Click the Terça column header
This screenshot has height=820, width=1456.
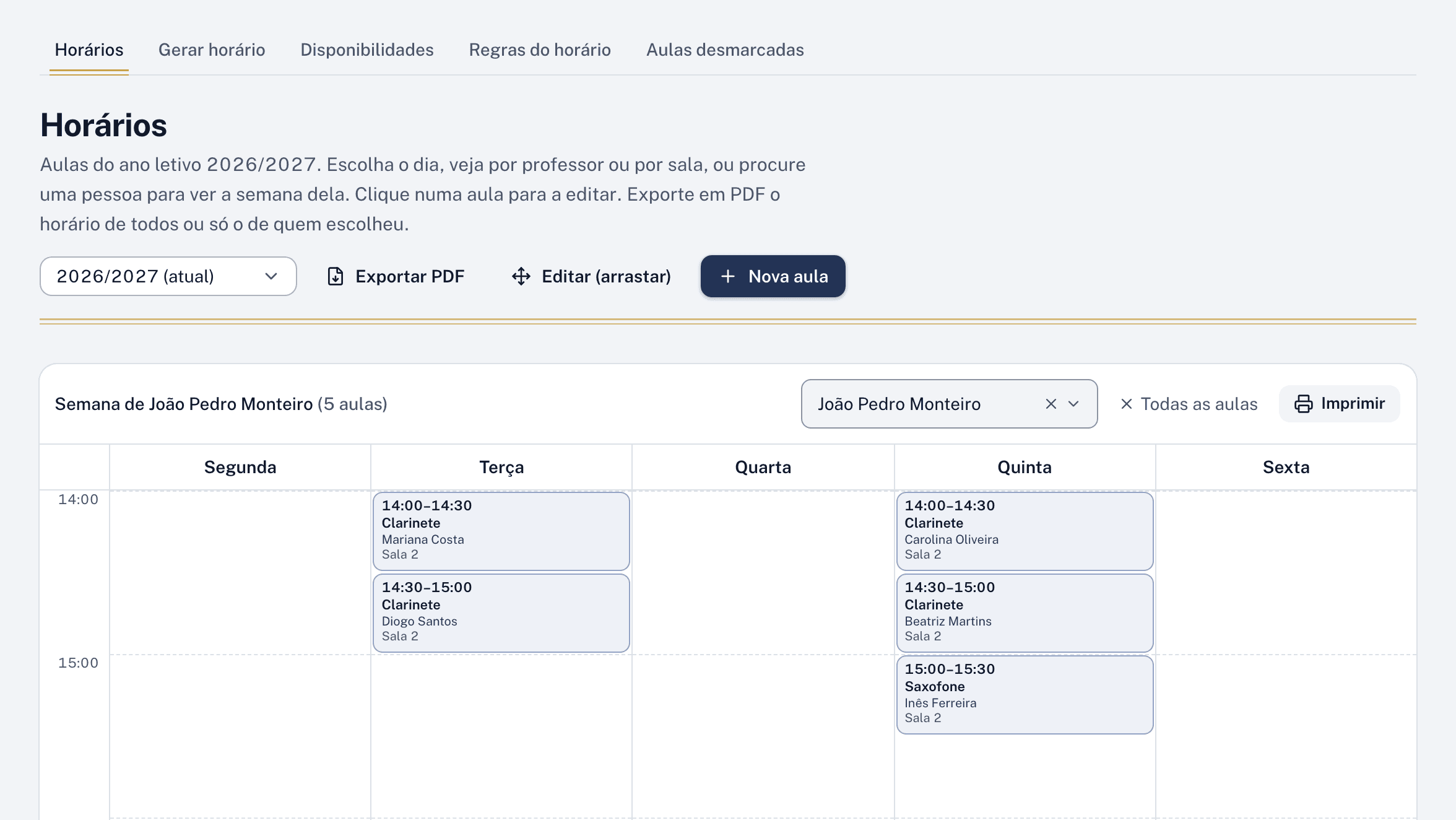(x=501, y=467)
